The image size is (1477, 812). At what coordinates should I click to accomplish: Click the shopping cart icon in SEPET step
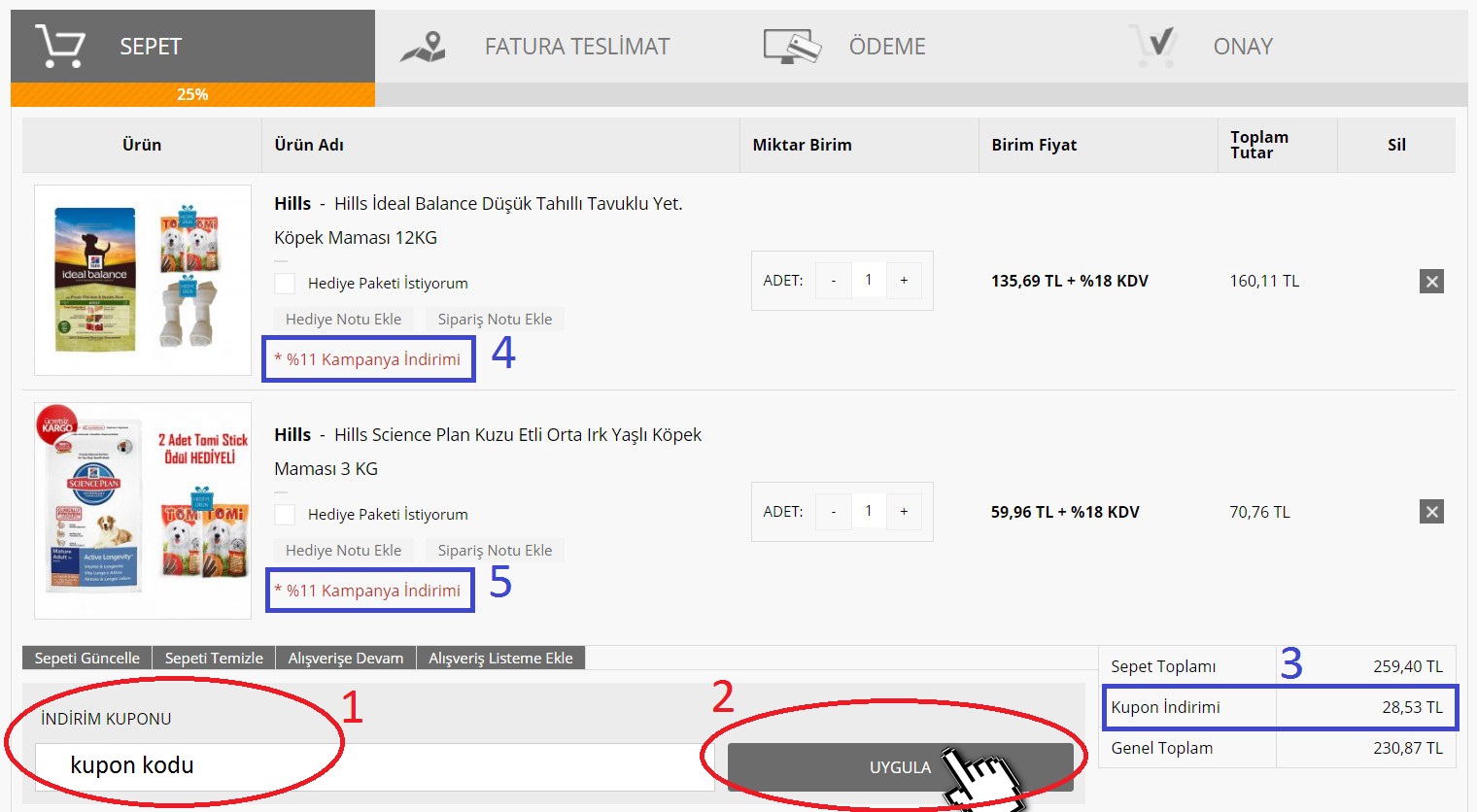[60, 46]
